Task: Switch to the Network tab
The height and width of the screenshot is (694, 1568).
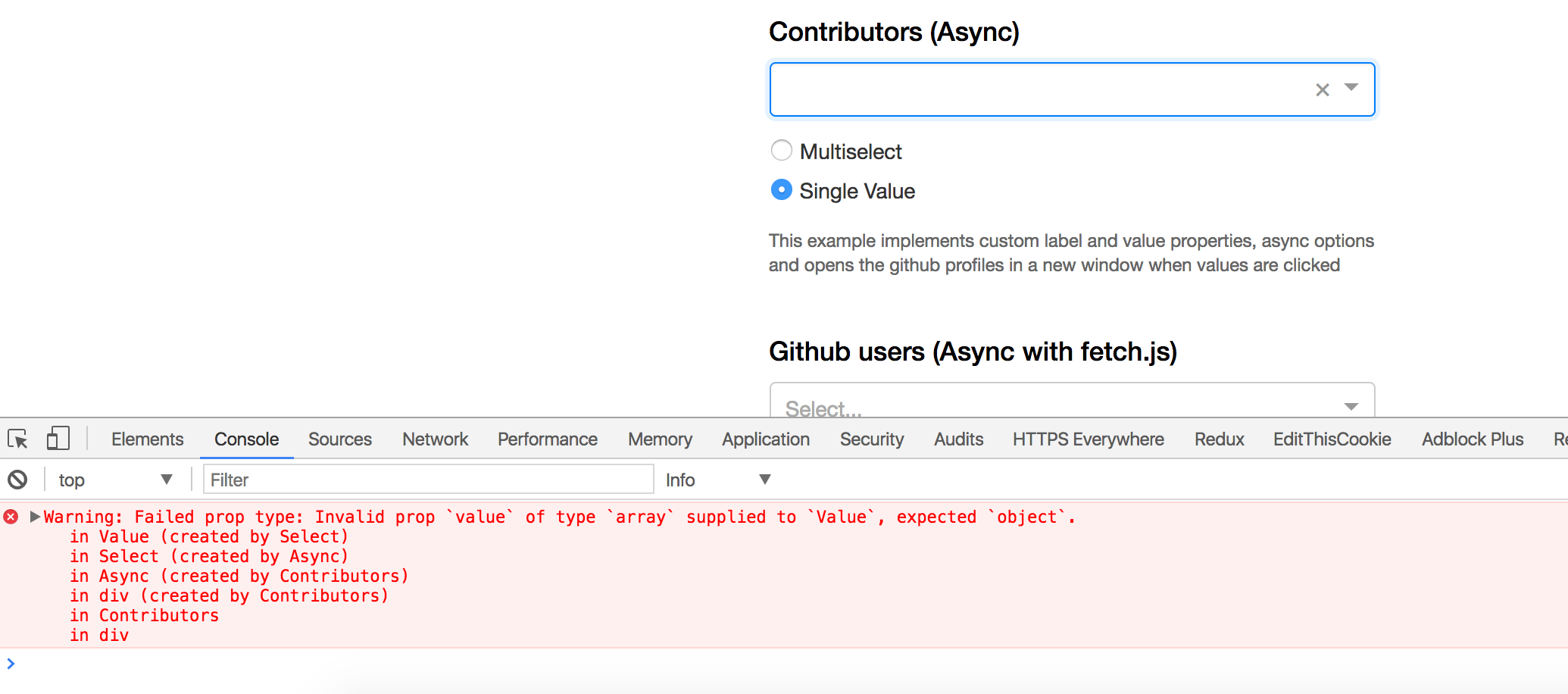Action: click(x=435, y=439)
